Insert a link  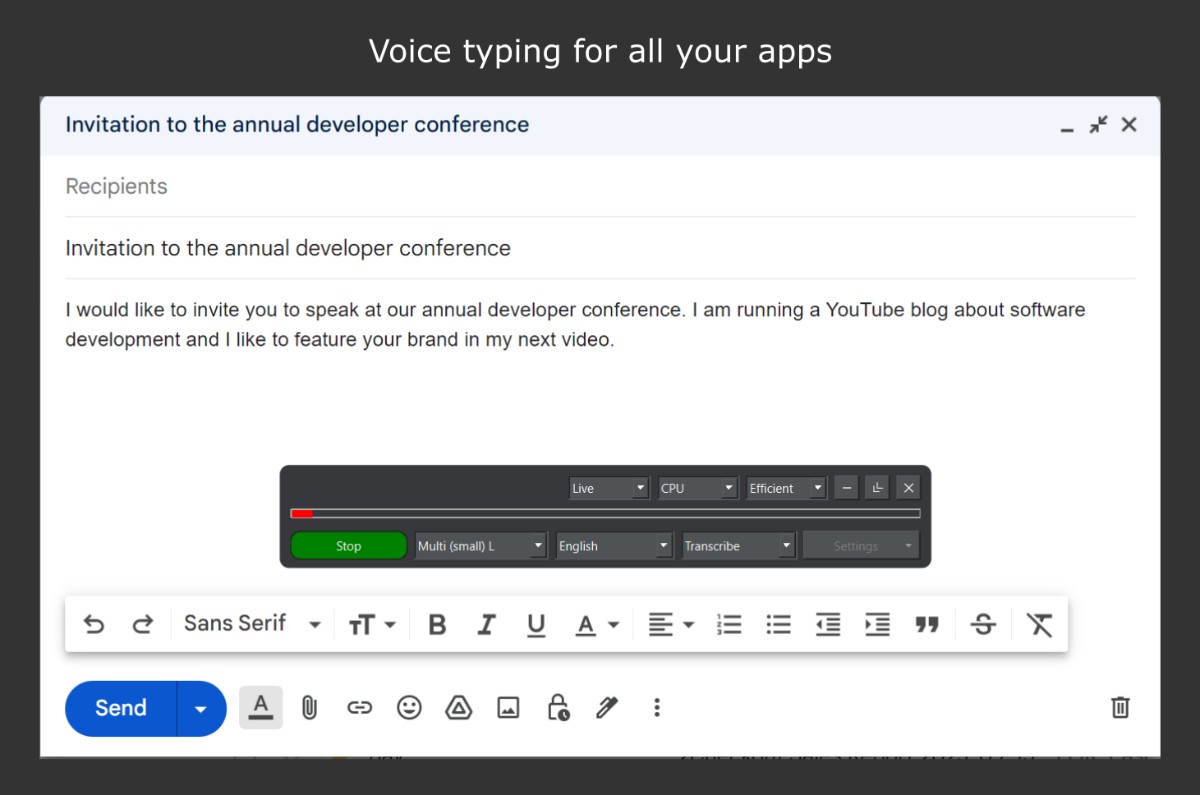click(359, 708)
